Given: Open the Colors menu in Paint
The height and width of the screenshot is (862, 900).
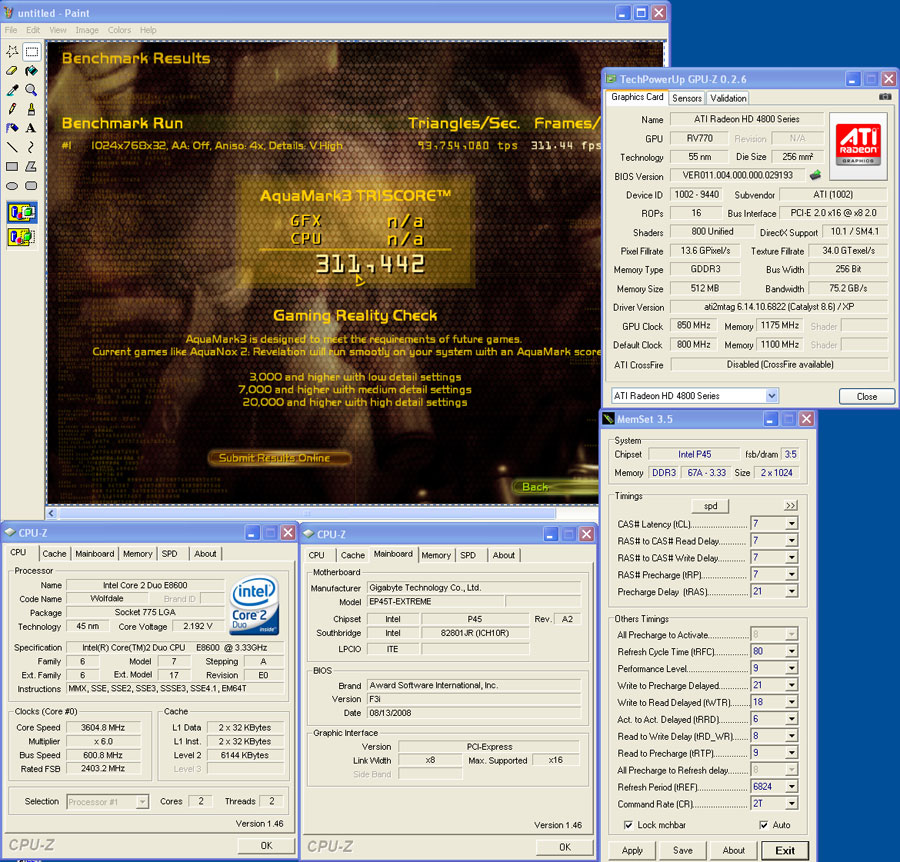Looking at the screenshot, I should pyautogui.click(x=119, y=30).
